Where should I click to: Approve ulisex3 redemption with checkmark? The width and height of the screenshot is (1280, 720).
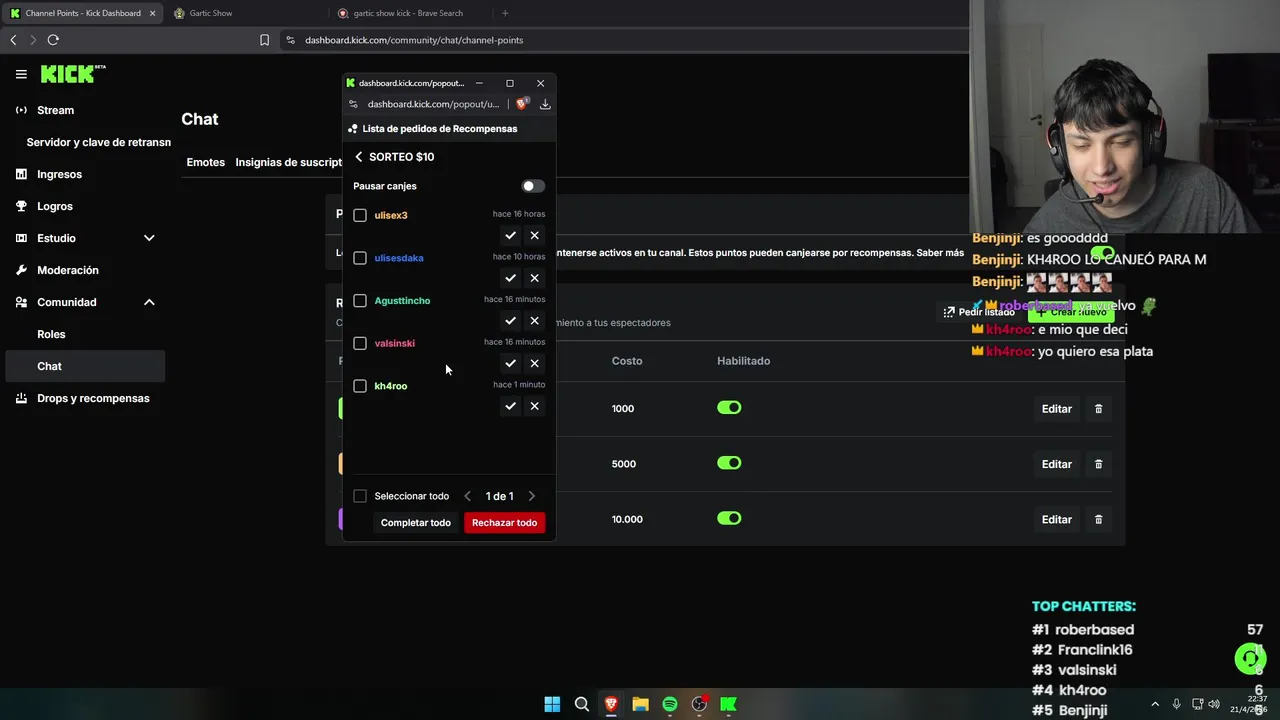click(510, 236)
